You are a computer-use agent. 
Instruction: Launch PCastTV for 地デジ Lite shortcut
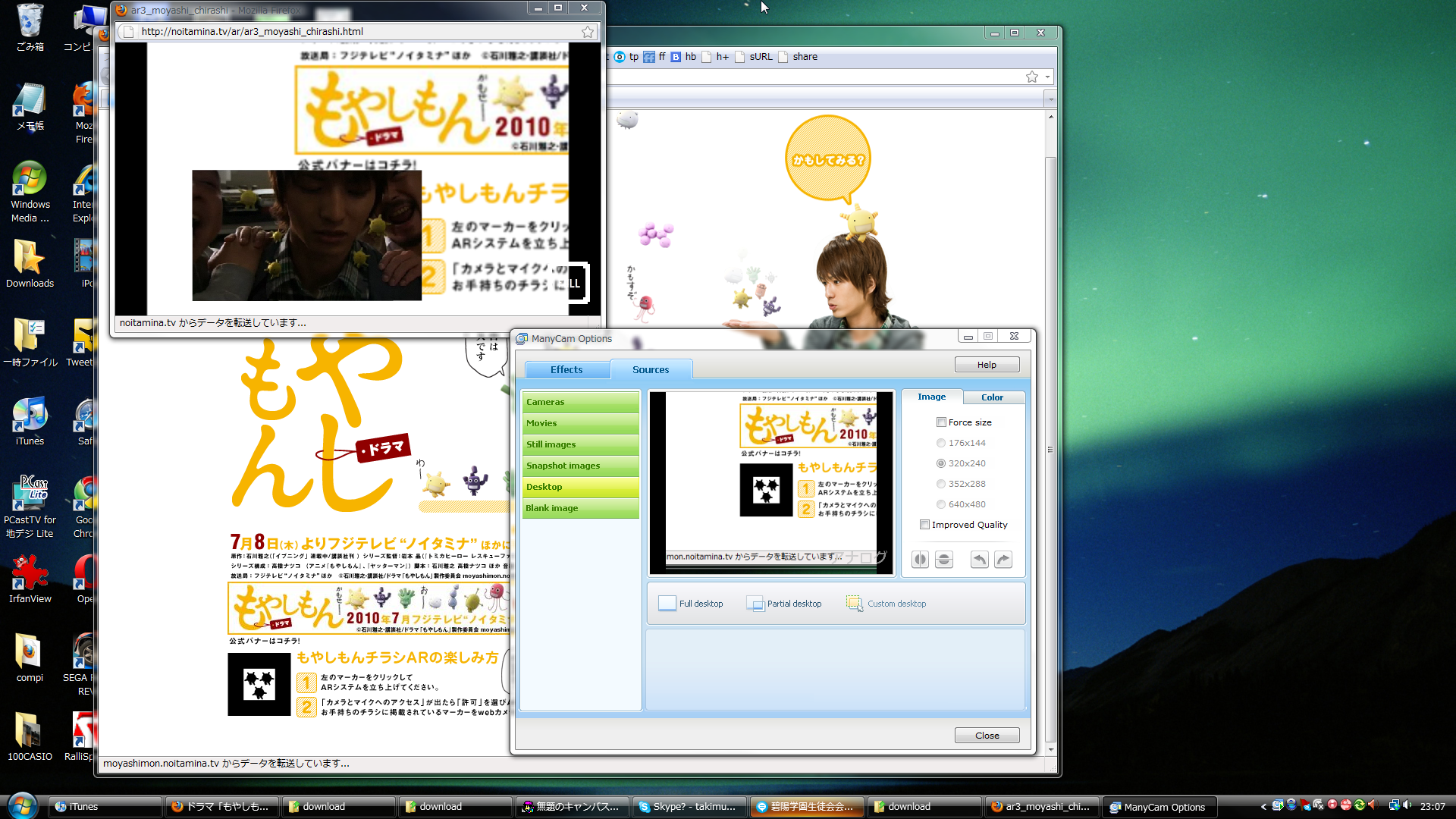(x=30, y=508)
